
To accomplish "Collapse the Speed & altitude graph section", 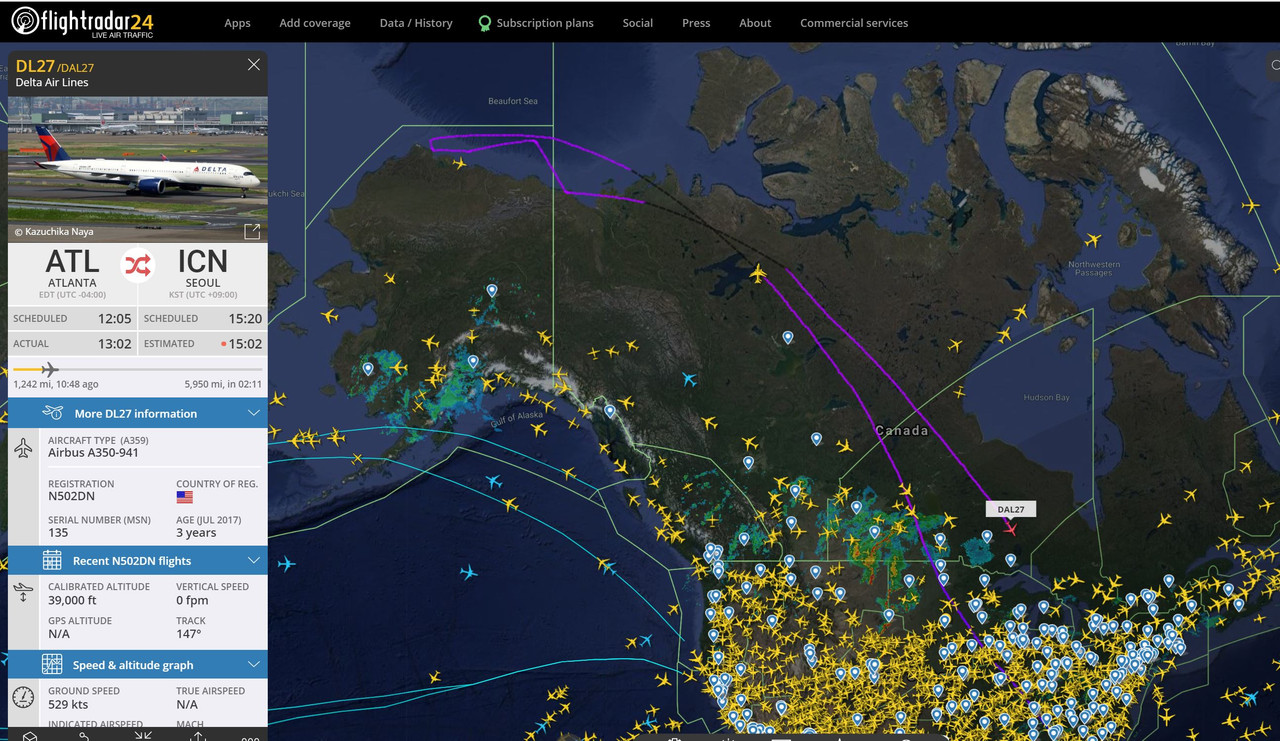I will click(253, 664).
